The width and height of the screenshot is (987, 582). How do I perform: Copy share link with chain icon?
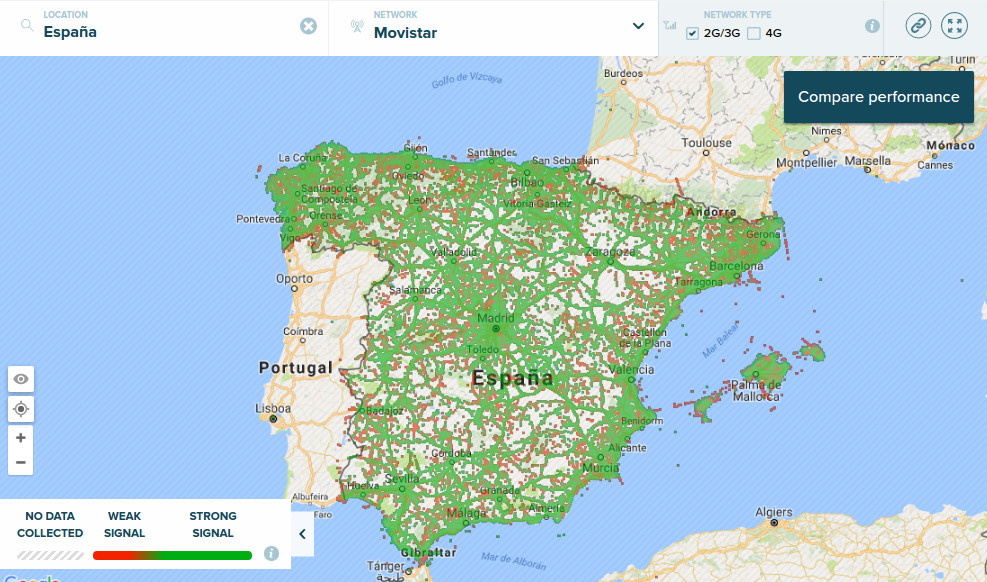[x=918, y=26]
